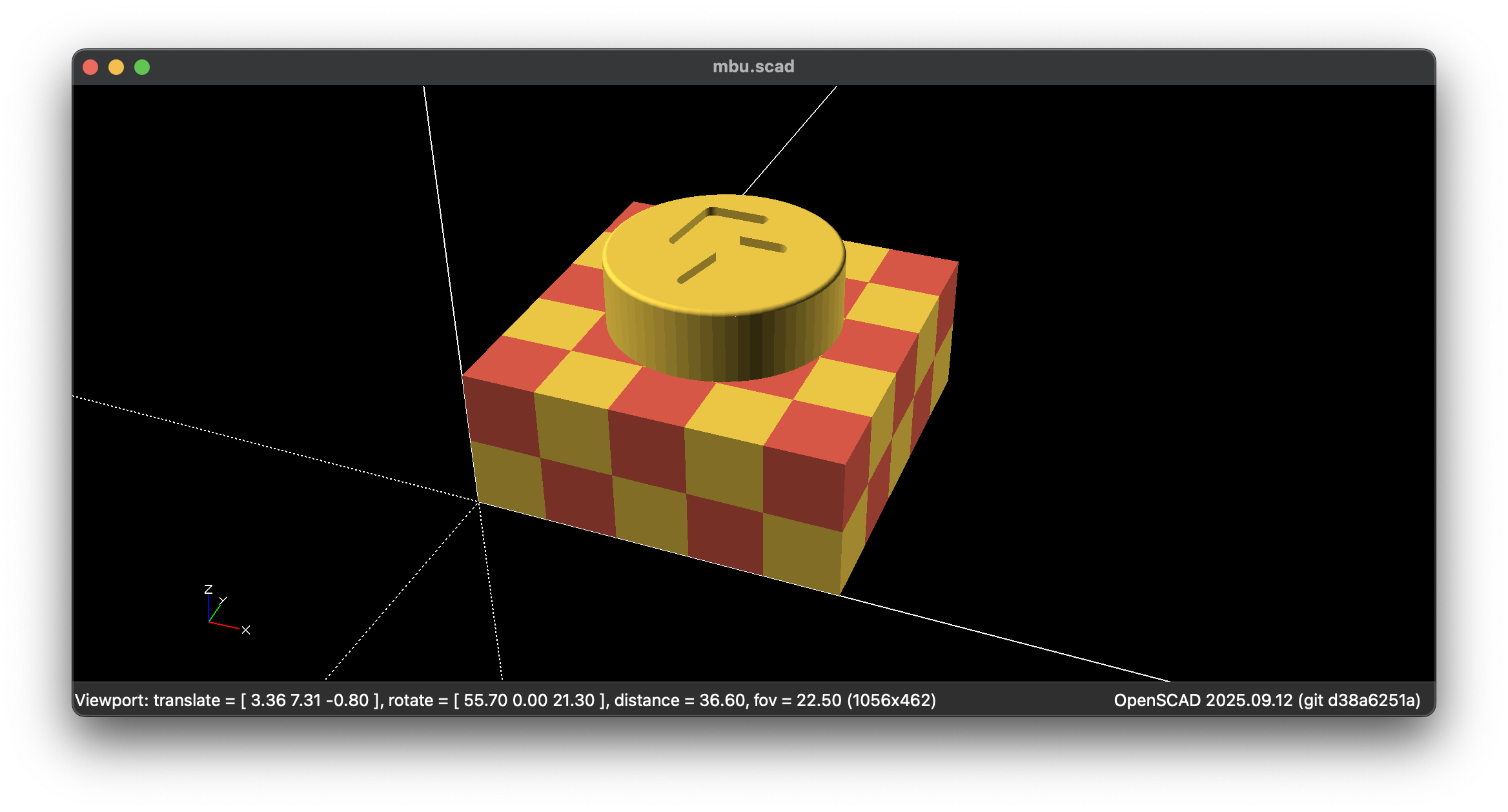The height and width of the screenshot is (812, 1508).
Task: Click the Y label on axis indicator
Action: tap(223, 600)
